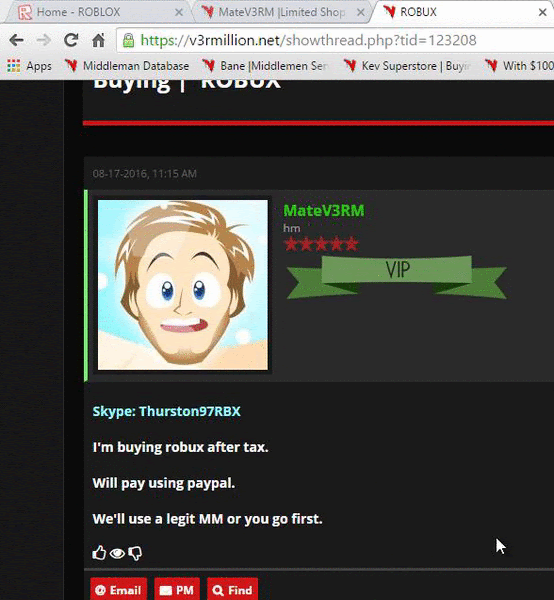Close the MateV3RM Limited Shop tab
Image resolution: width=554 pixels, height=600 pixels.
pyautogui.click(x=360, y=12)
